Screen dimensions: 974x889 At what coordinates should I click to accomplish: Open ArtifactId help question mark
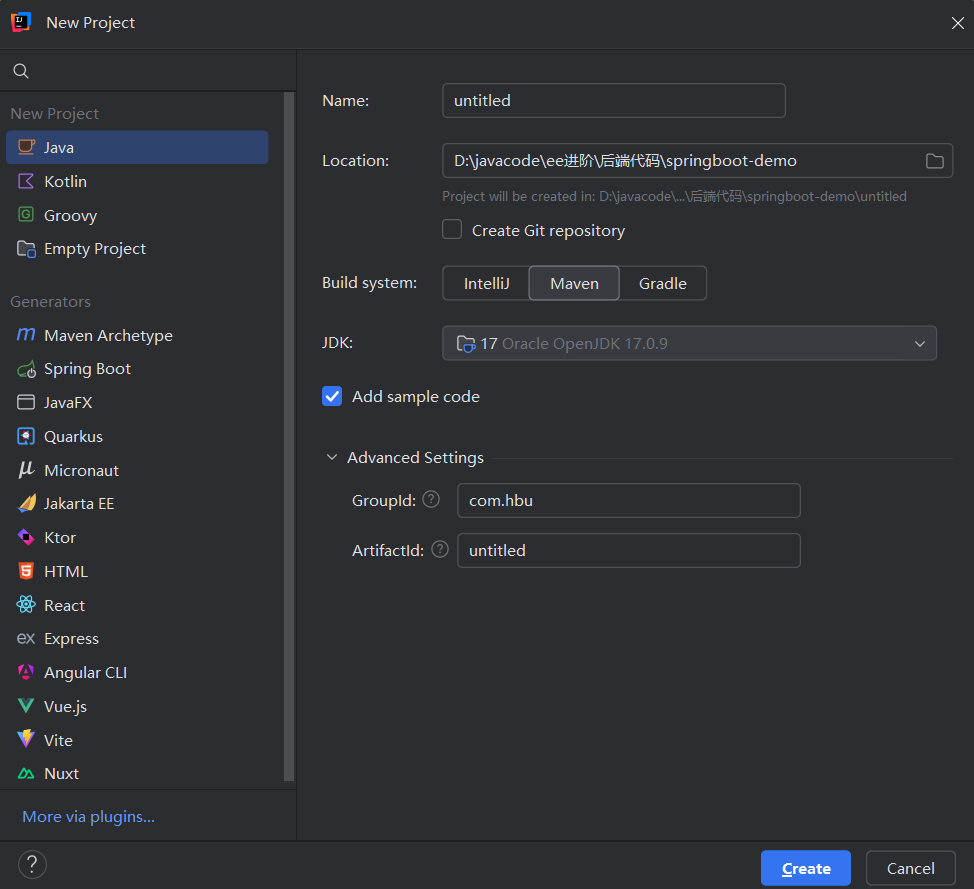click(440, 549)
